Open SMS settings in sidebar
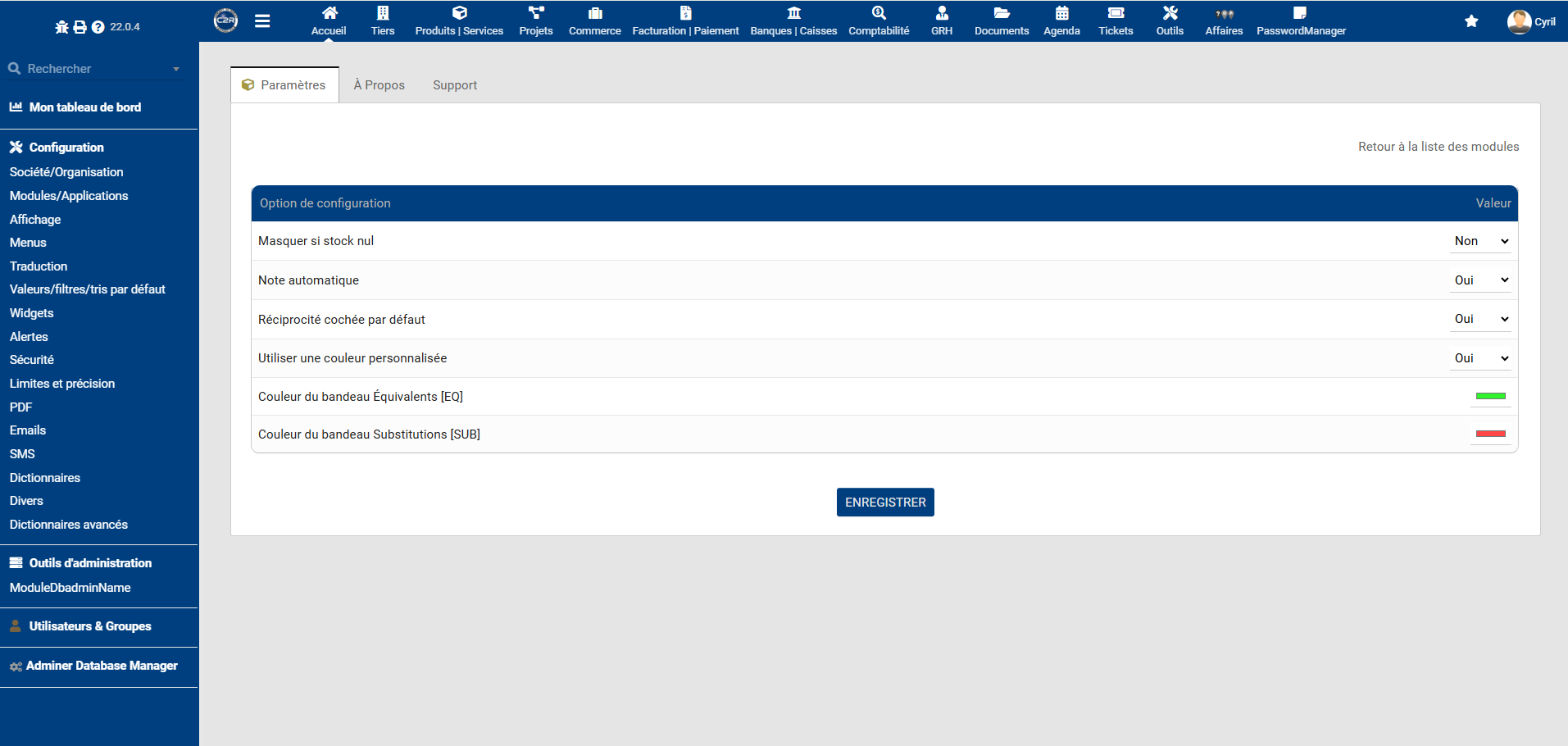This screenshot has width=1568, height=746. (22, 454)
